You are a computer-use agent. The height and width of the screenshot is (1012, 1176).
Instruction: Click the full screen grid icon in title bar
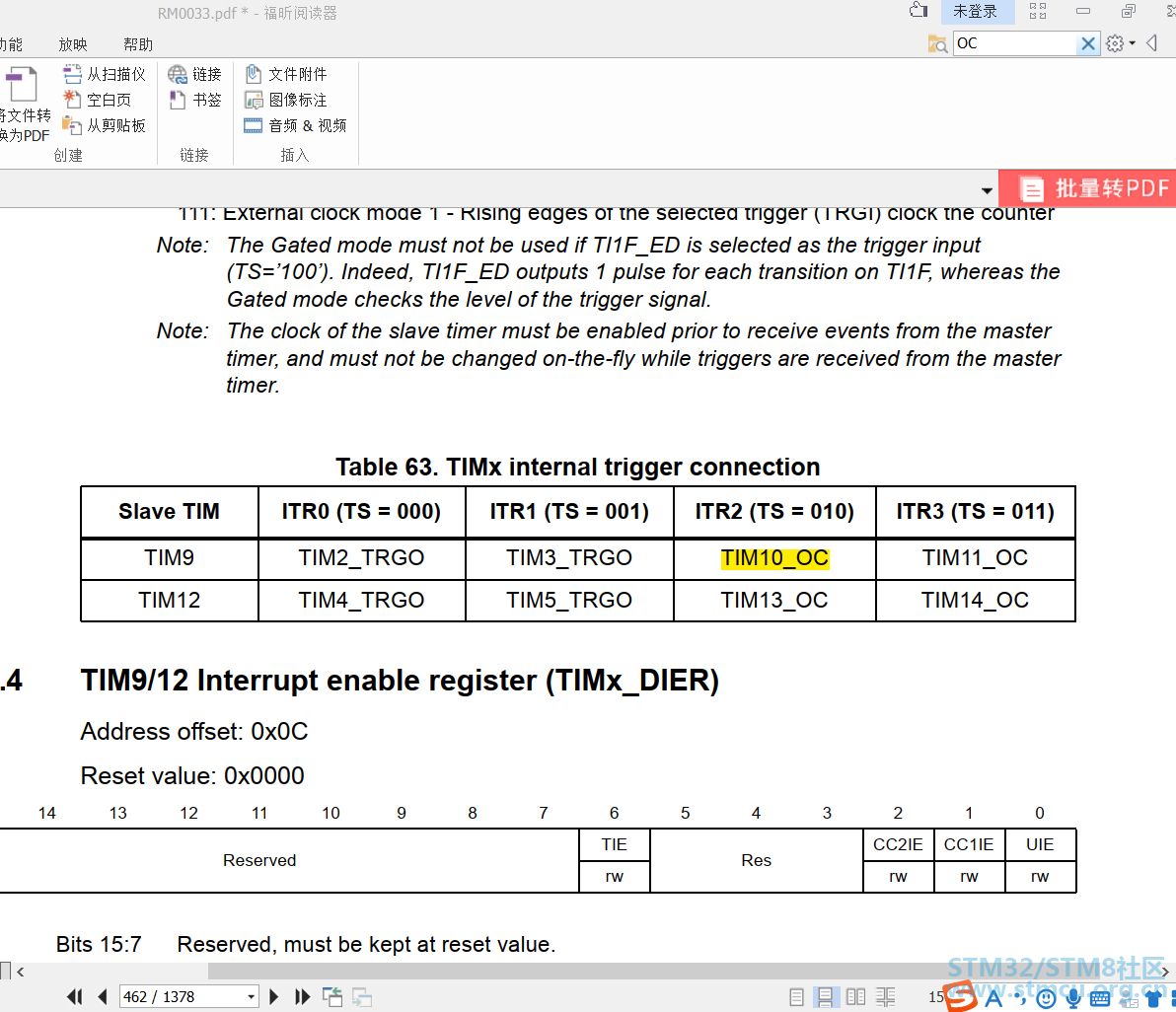(1038, 11)
